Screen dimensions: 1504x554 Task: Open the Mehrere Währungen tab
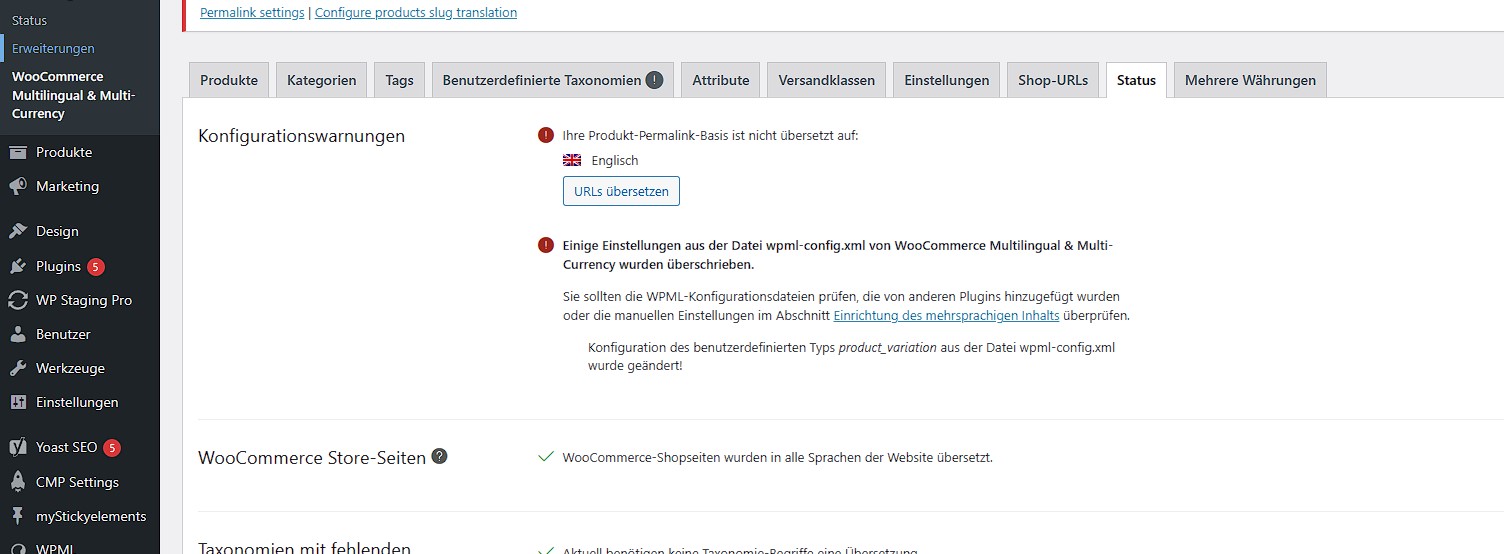pyautogui.click(x=1250, y=80)
